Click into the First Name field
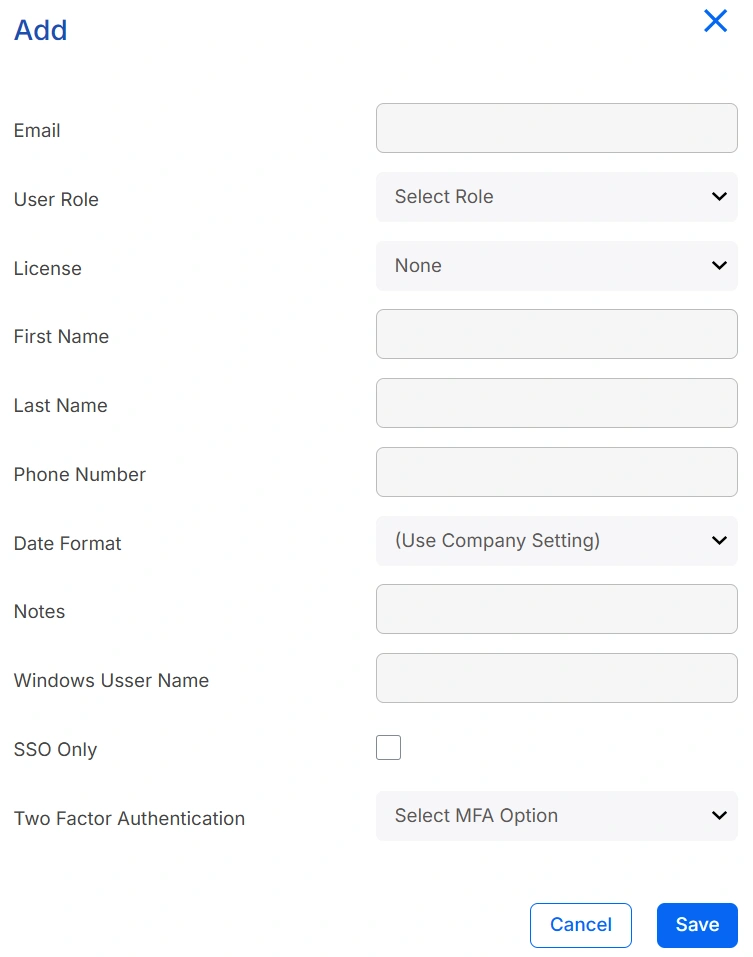Screen dimensions: 753x957 pyautogui.click(x=557, y=334)
